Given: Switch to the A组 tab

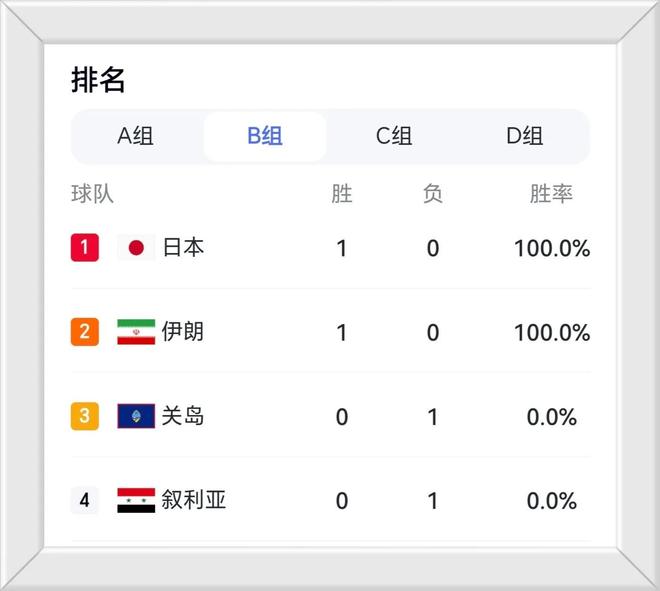Looking at the screenshot, I should point(135,136).
